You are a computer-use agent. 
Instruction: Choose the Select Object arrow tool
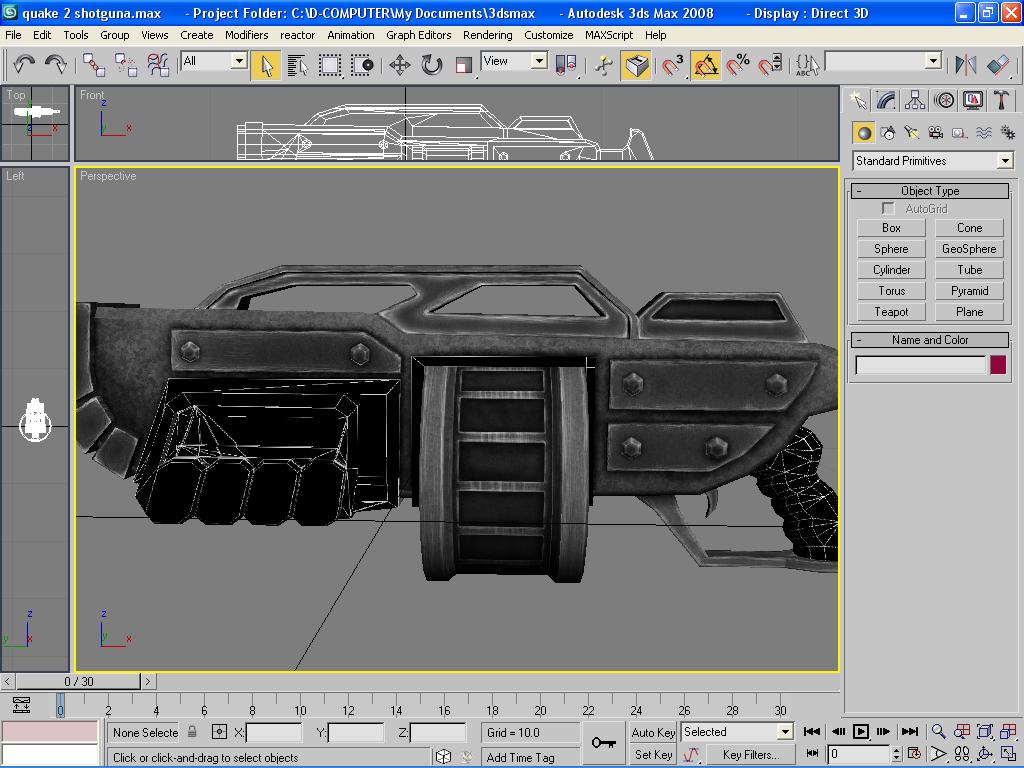tap(266, 65)
